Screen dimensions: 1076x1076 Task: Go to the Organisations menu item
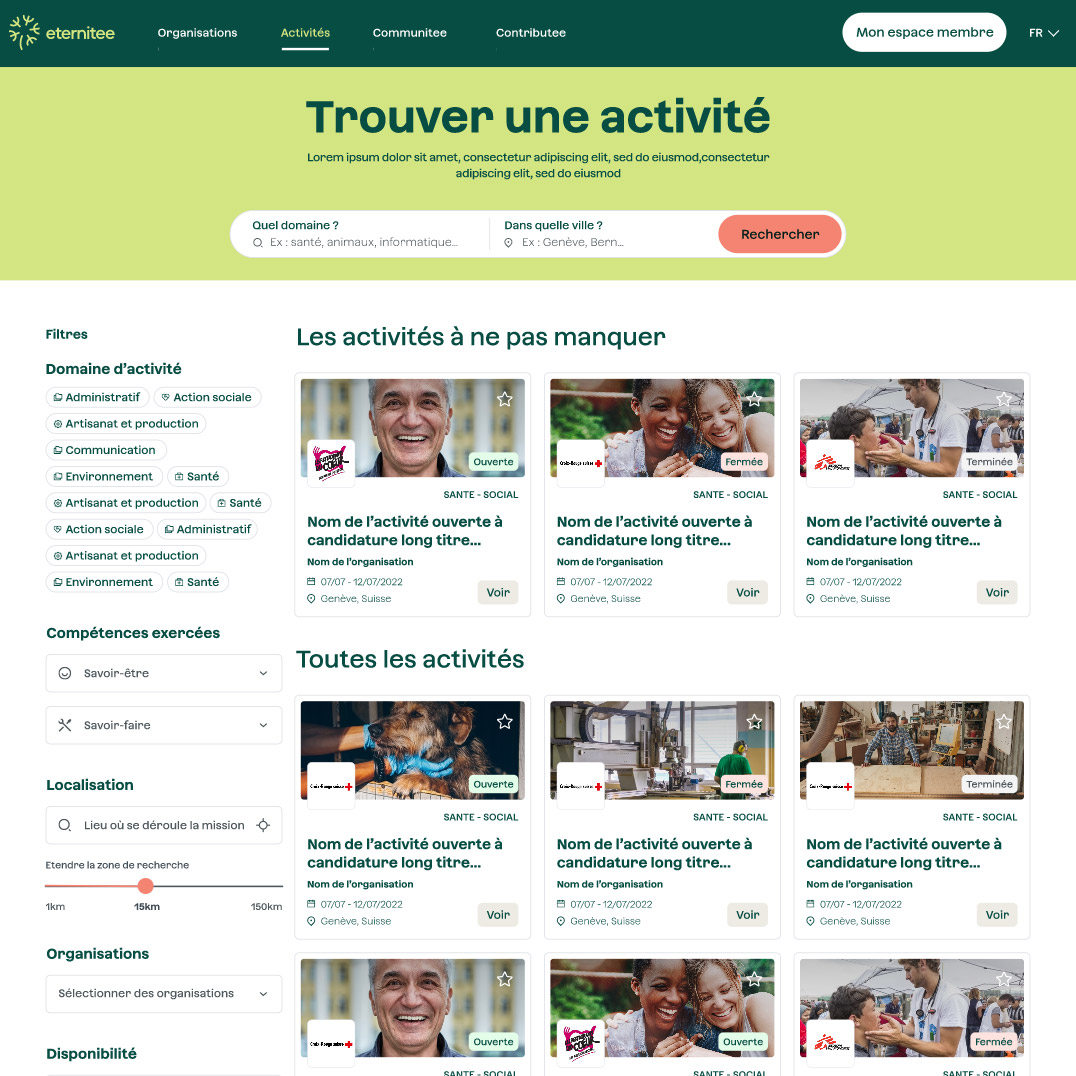198,32
